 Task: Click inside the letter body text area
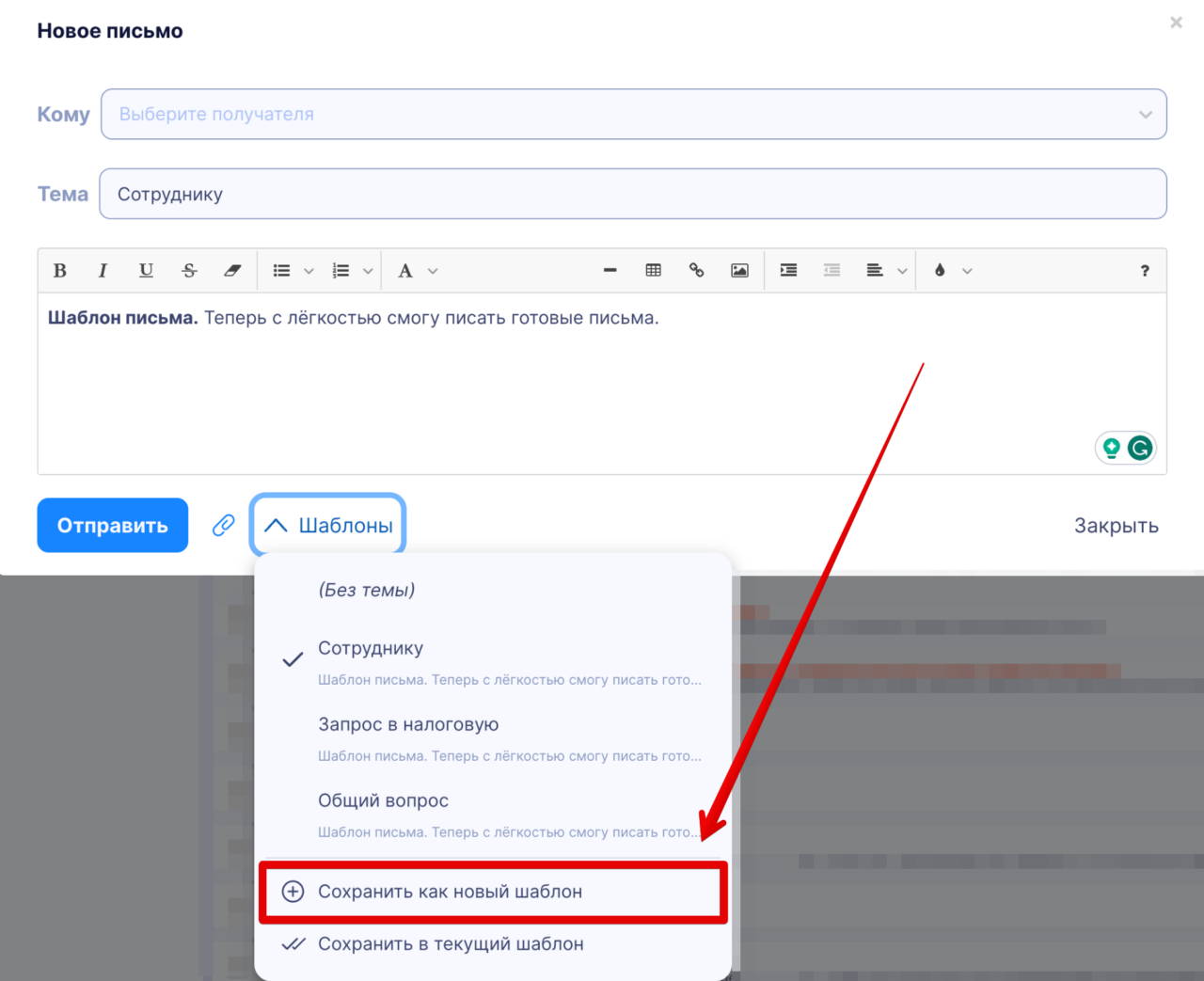tap(602, 384)
